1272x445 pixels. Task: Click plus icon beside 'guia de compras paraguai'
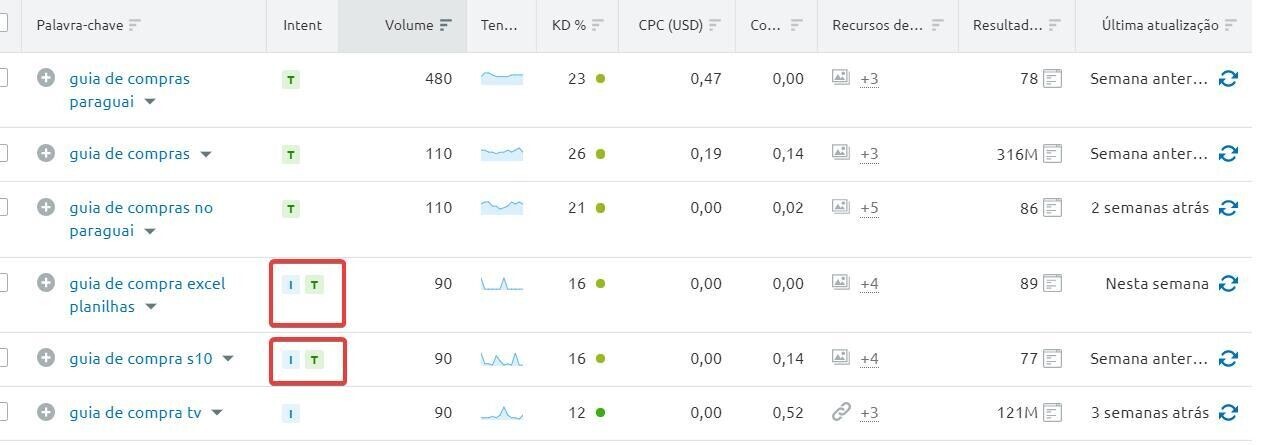click(x=46, y=77)
